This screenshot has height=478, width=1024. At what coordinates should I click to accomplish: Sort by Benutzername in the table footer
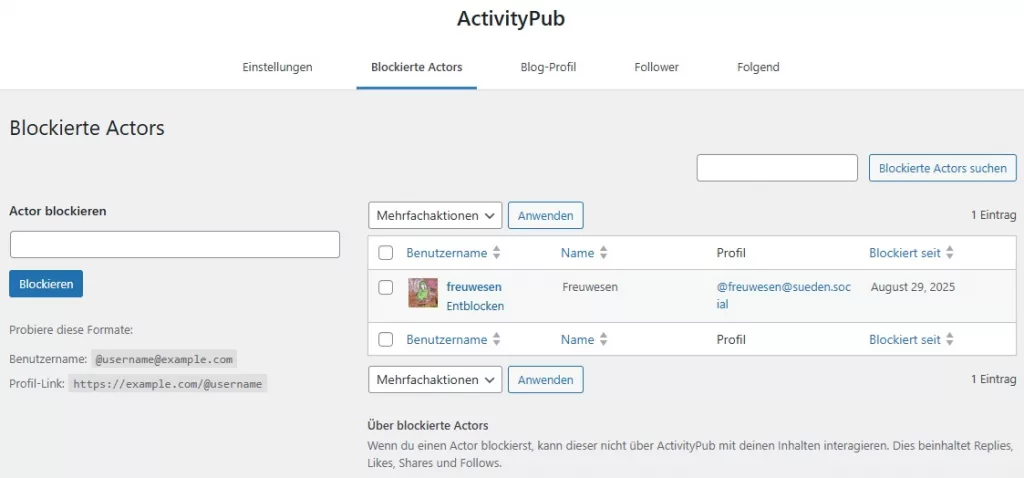coord(447,340)
